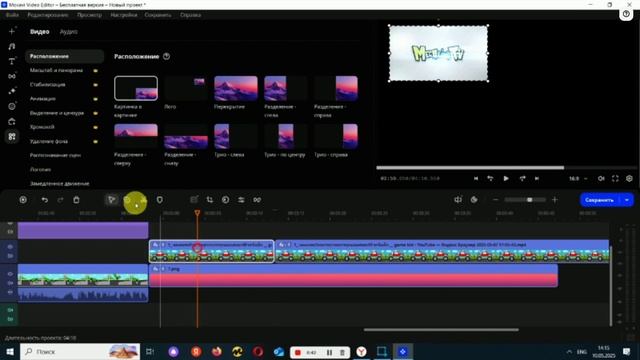The width and height of the screenshot is (640, 360).
Task: Open the Sounds library (music note icon)
Action: pos(12,47)
